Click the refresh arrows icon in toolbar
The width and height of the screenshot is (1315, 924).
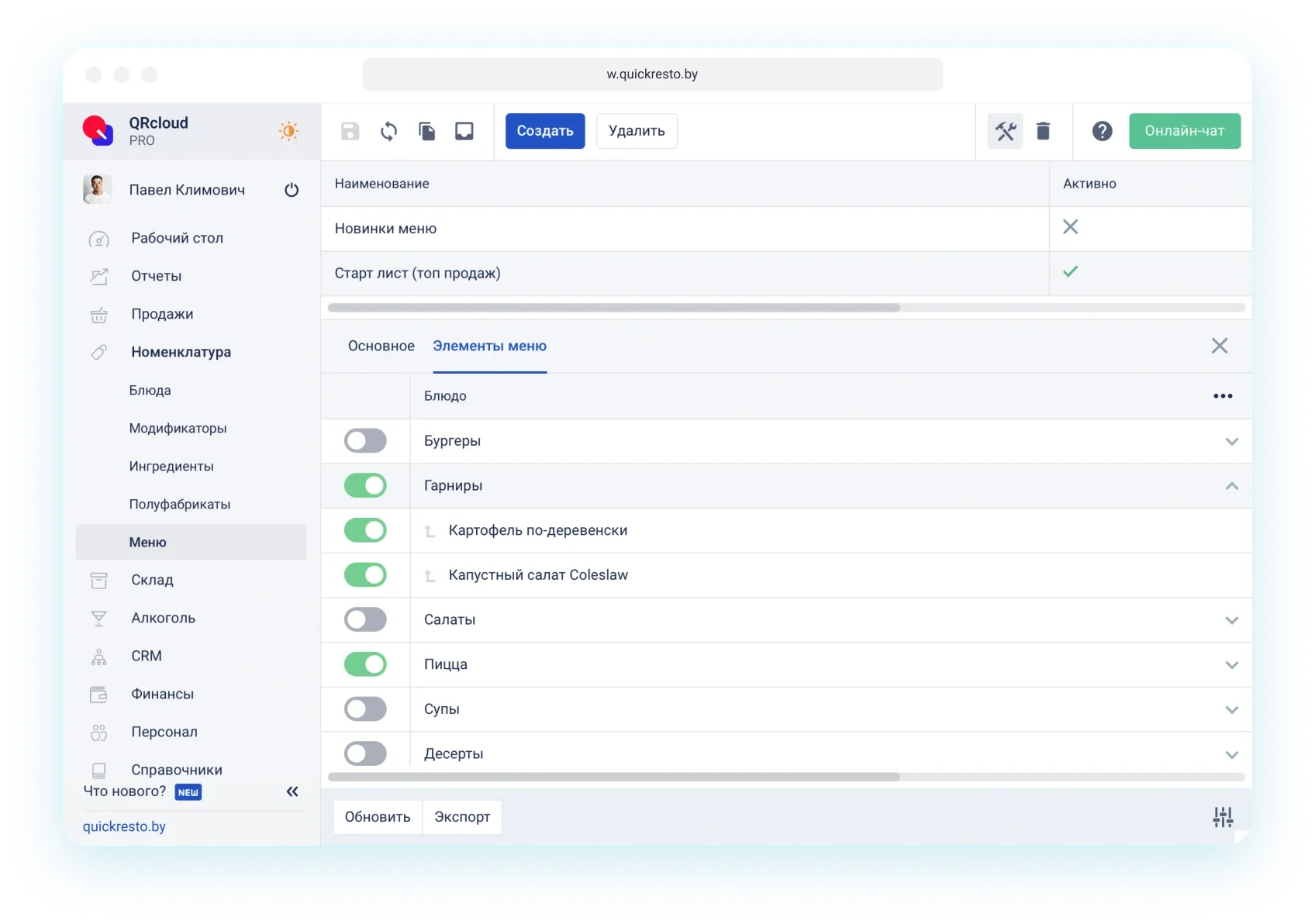coord(388,131)
